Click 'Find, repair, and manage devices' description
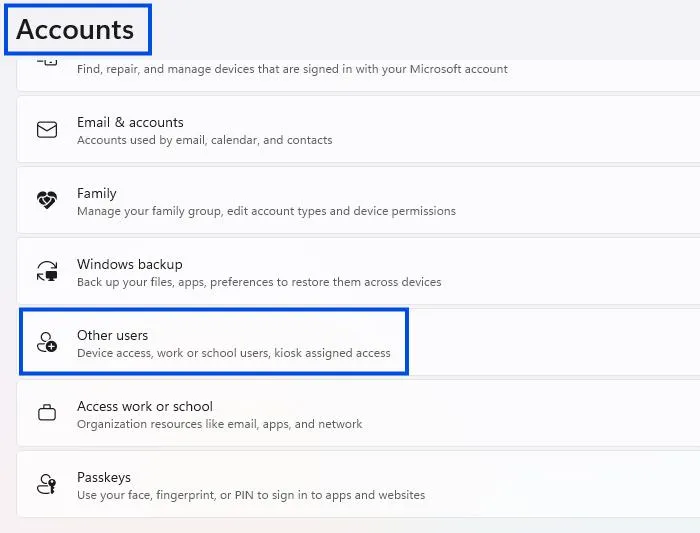 [x=292, y=69]
